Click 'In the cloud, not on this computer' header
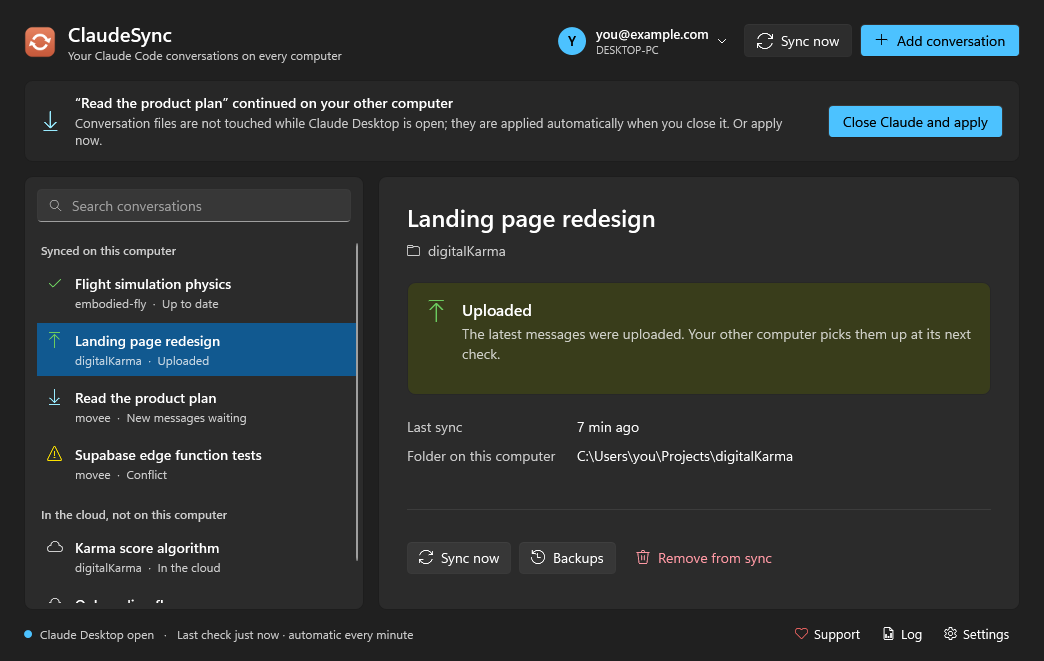Viewport: 1044px width, 661px height. pyautogui.click(x=134, y=515)
